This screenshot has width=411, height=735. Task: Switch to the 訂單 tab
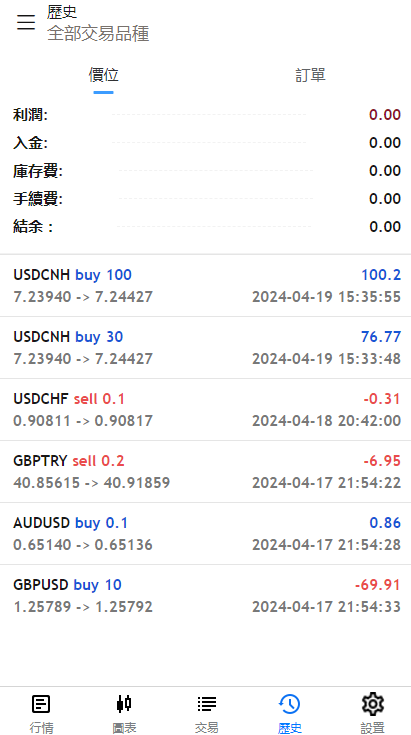[310, 76]
